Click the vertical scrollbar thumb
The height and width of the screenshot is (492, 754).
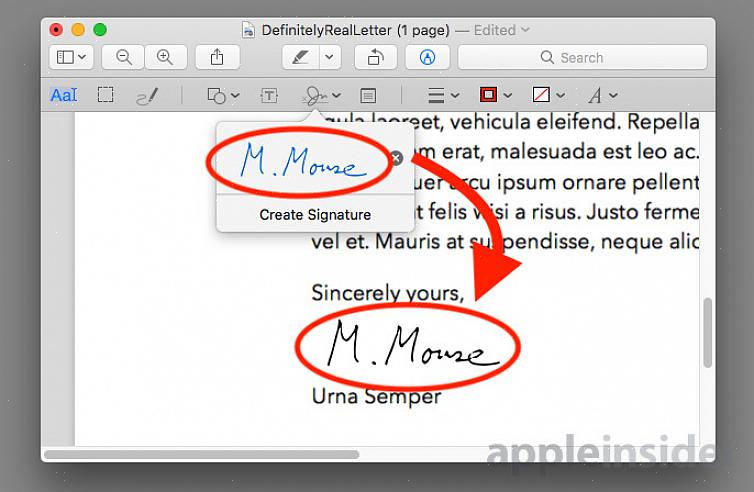pos(707,333)
